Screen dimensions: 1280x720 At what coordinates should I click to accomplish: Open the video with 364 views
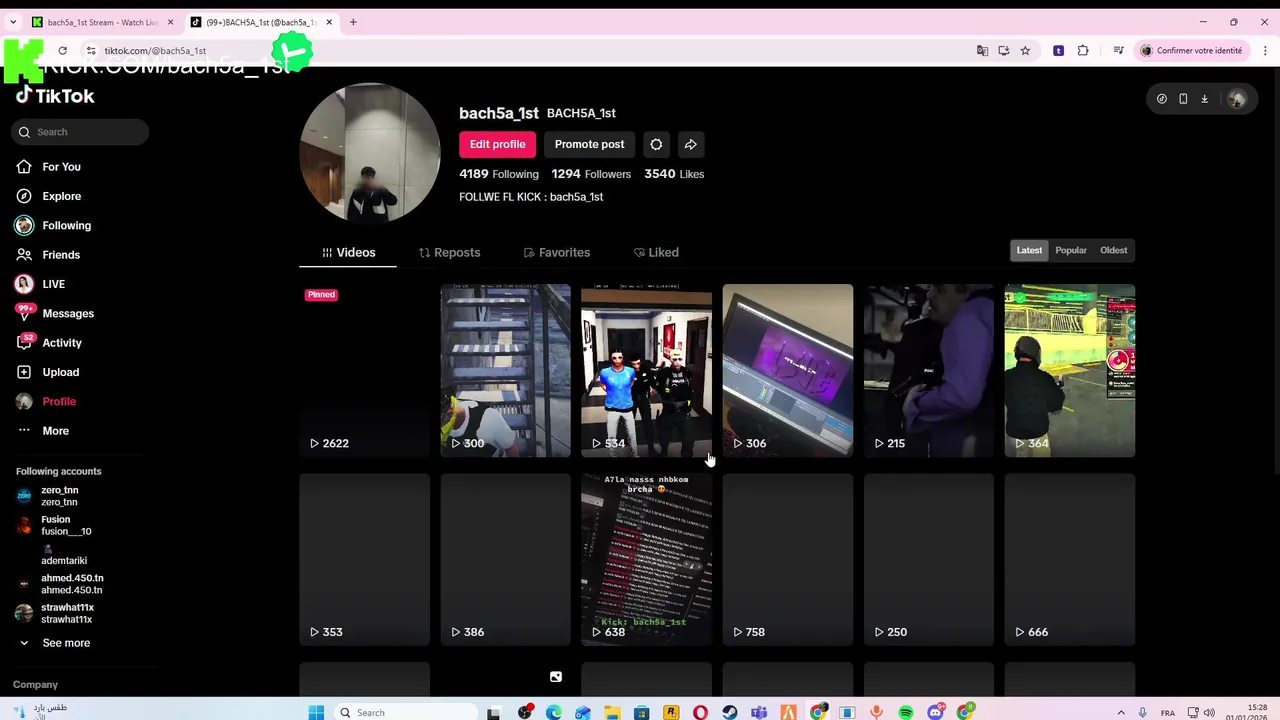tap(1070, 371)
